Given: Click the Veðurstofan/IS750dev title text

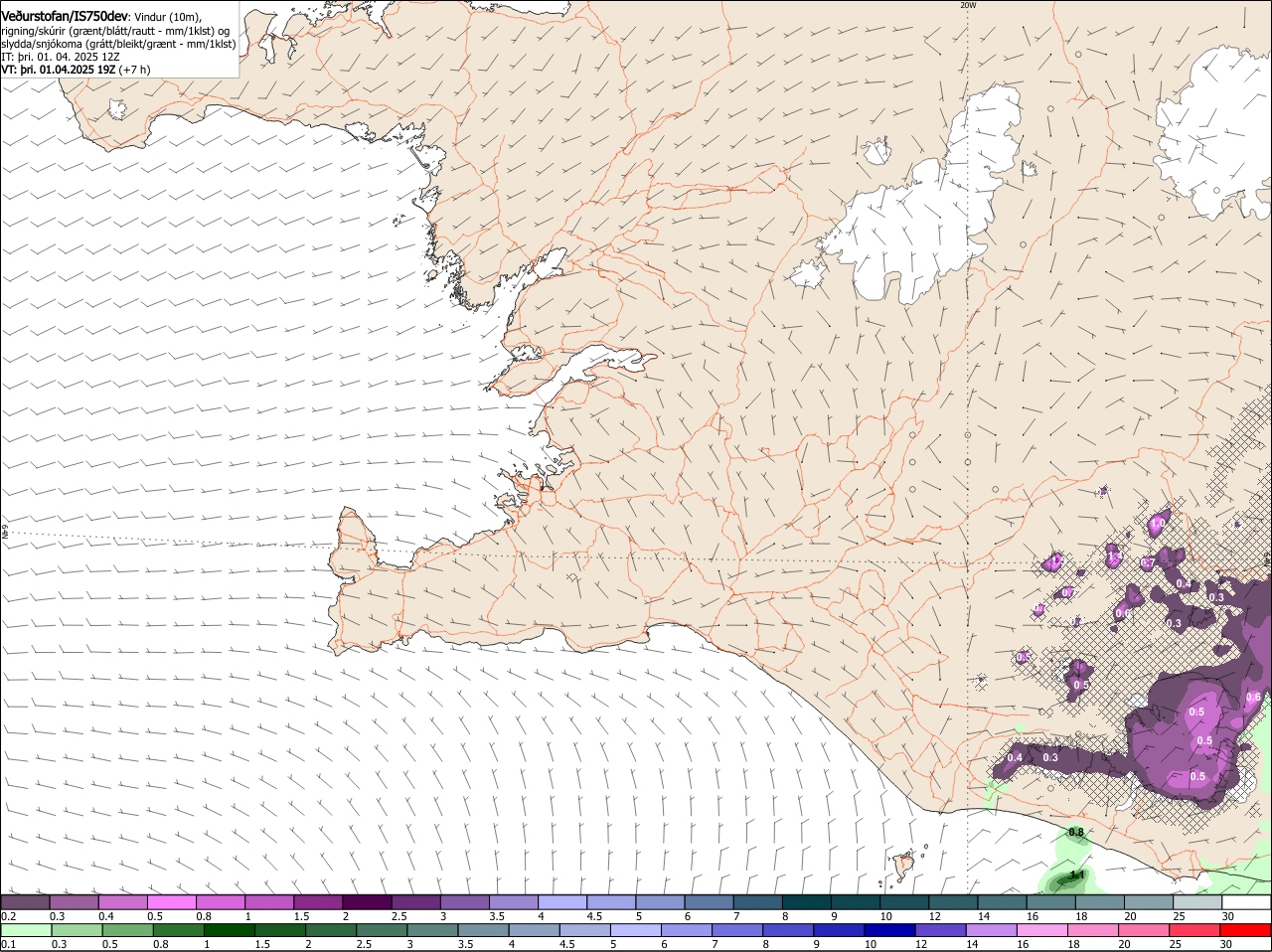Looking at the screenshot, I should coord(65,16).
